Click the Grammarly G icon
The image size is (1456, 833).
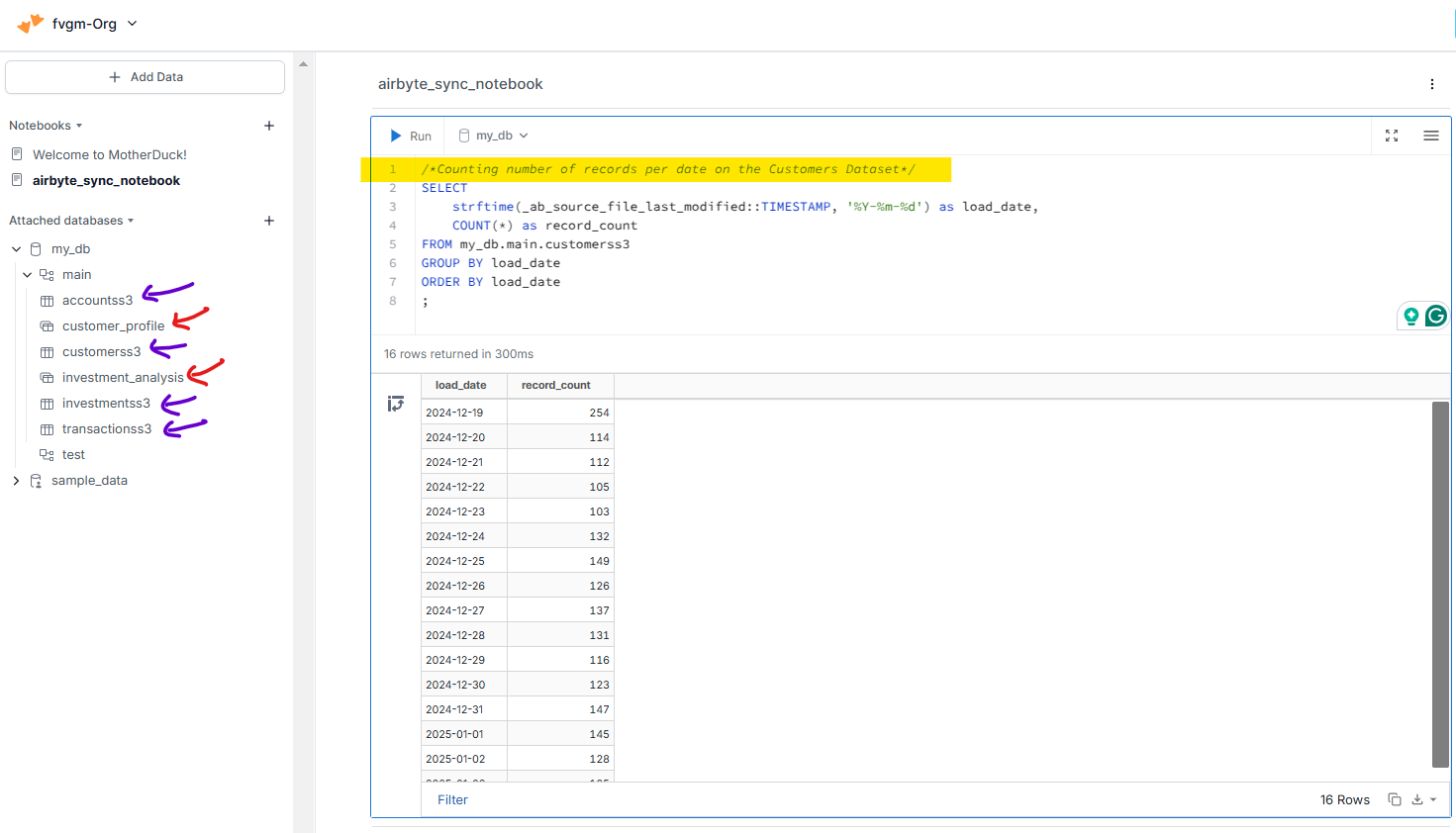pos(1435,316)
